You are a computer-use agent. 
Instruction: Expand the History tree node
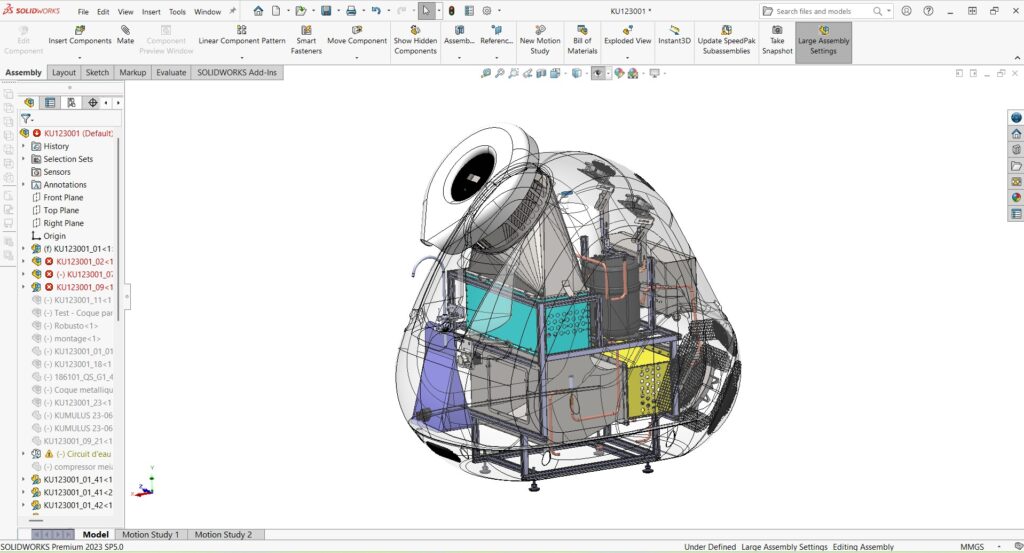coord(24,146)
